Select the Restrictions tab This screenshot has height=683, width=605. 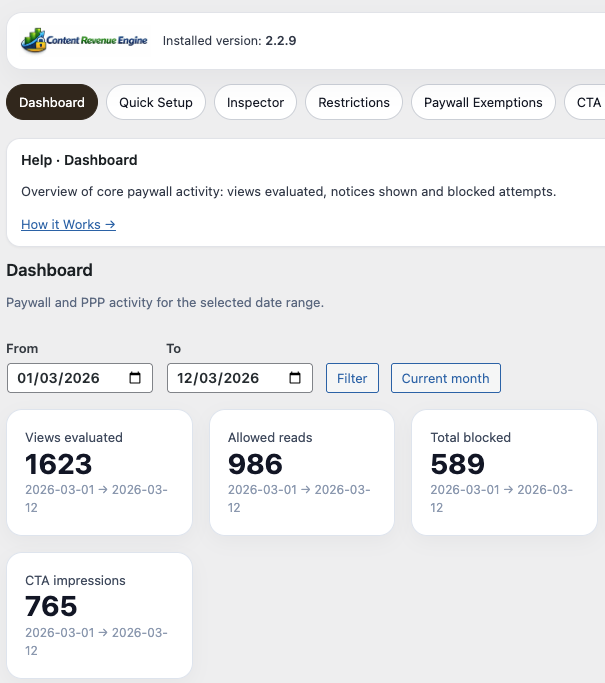coord(354,102)
